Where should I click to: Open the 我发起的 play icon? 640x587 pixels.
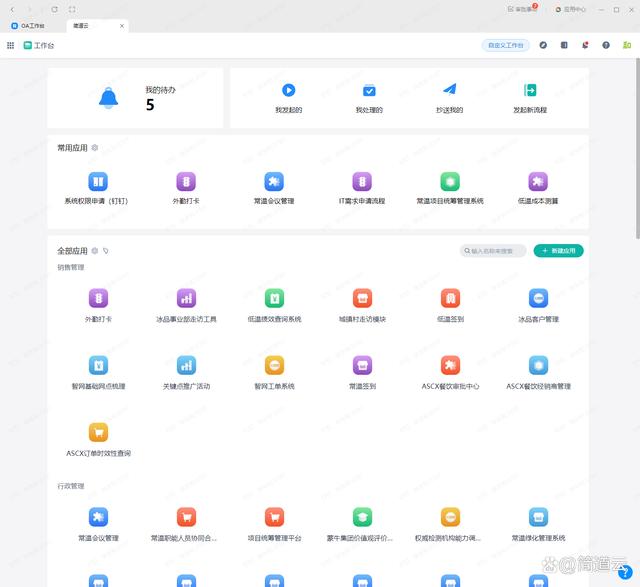click(288, 90)
